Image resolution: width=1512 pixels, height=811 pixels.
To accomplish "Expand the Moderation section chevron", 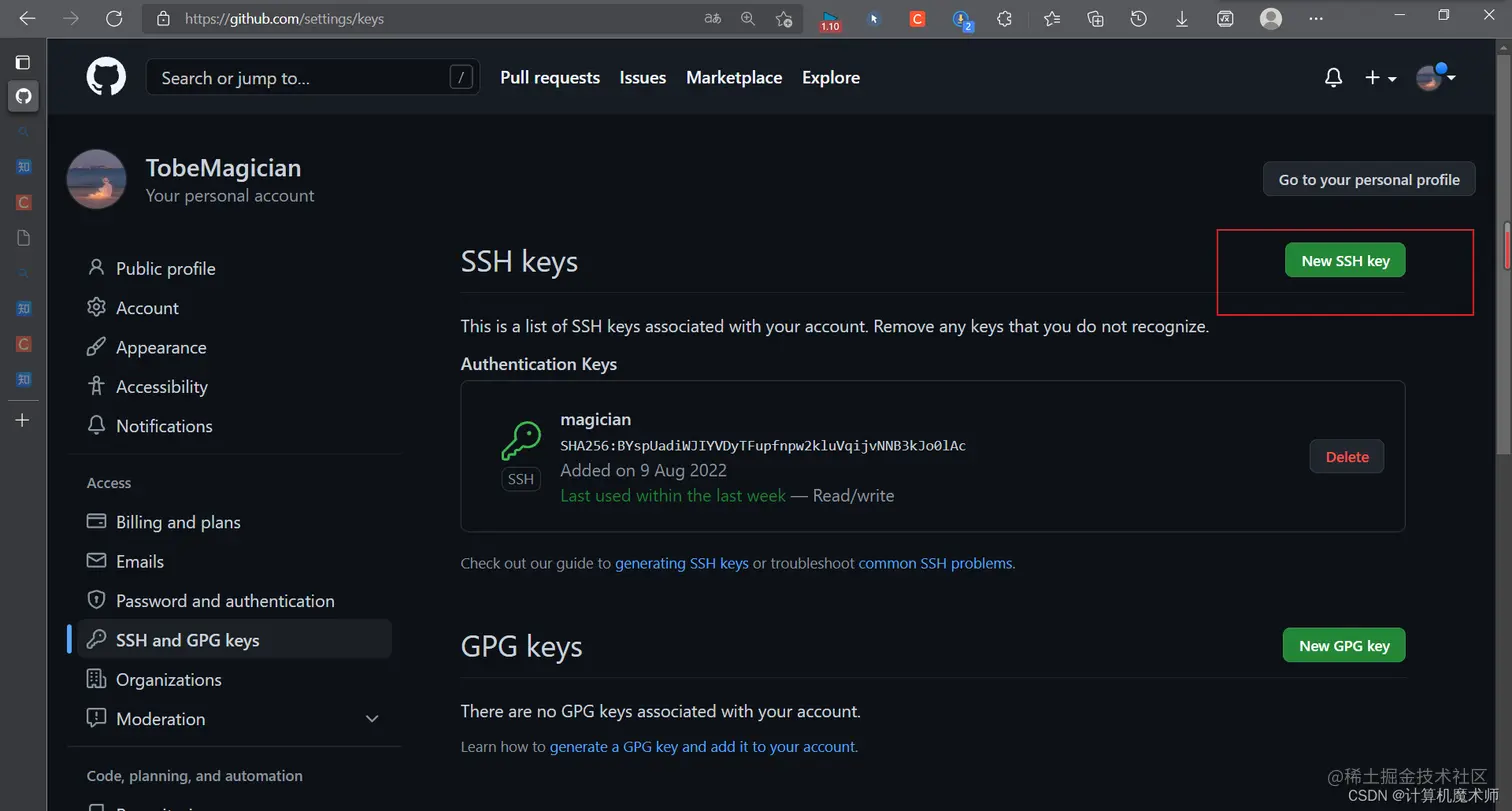I will point(372,719).
